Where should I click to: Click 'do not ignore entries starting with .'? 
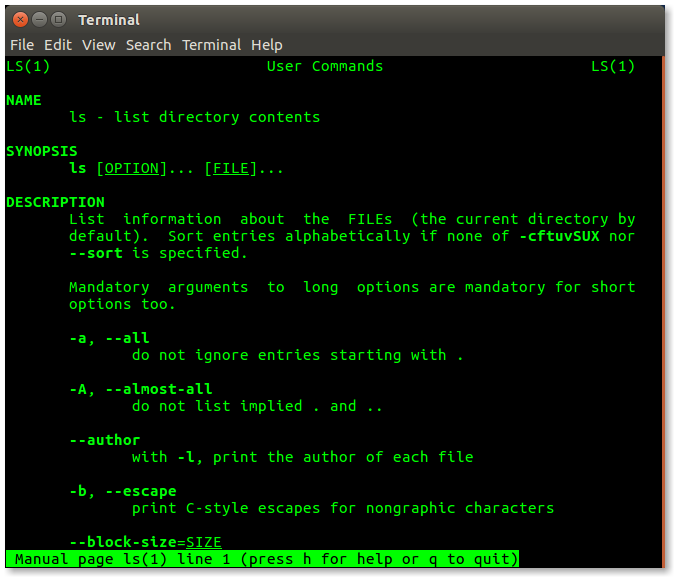tap(297, 355)
